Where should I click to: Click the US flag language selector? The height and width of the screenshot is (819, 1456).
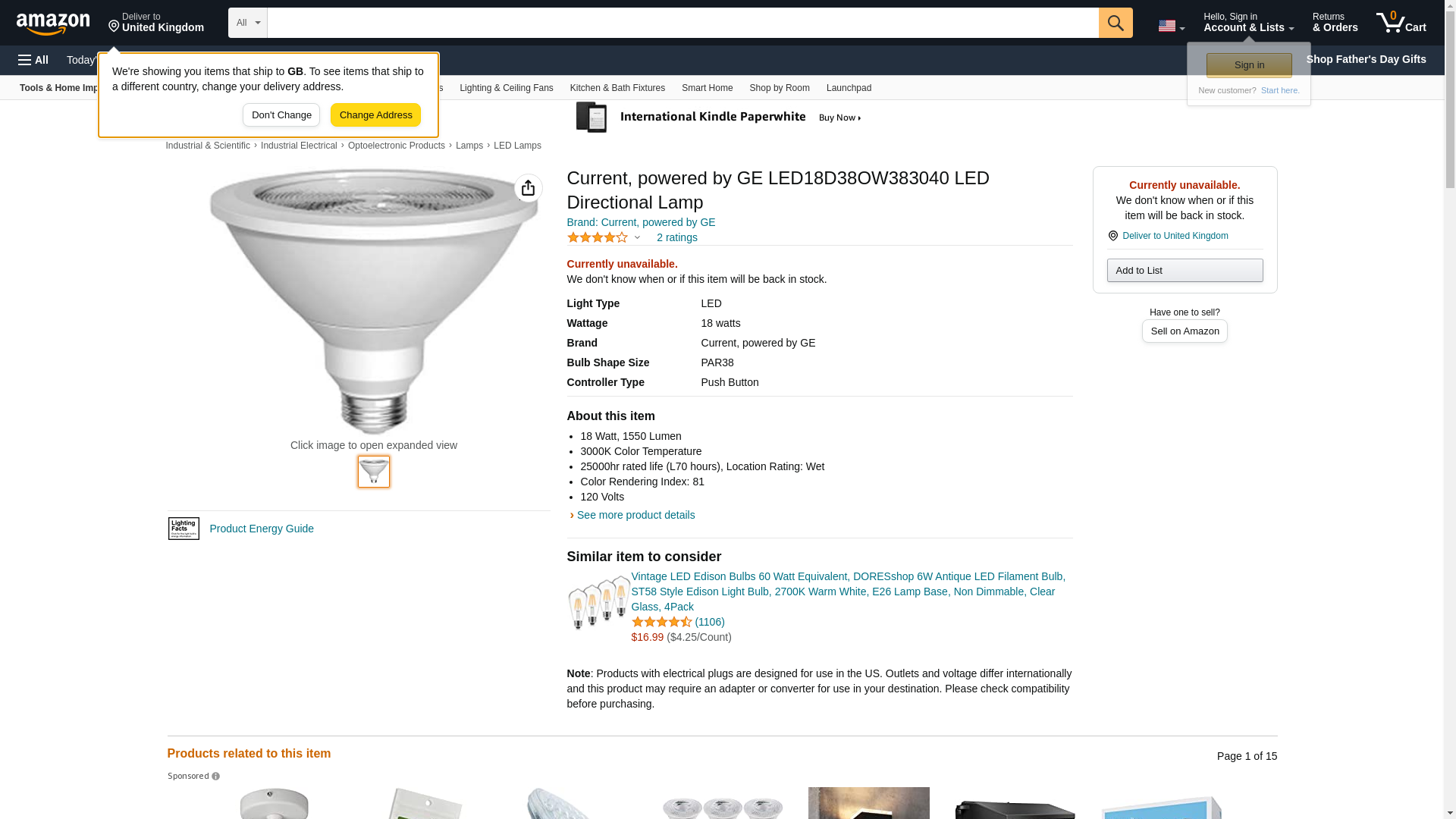1170,26
